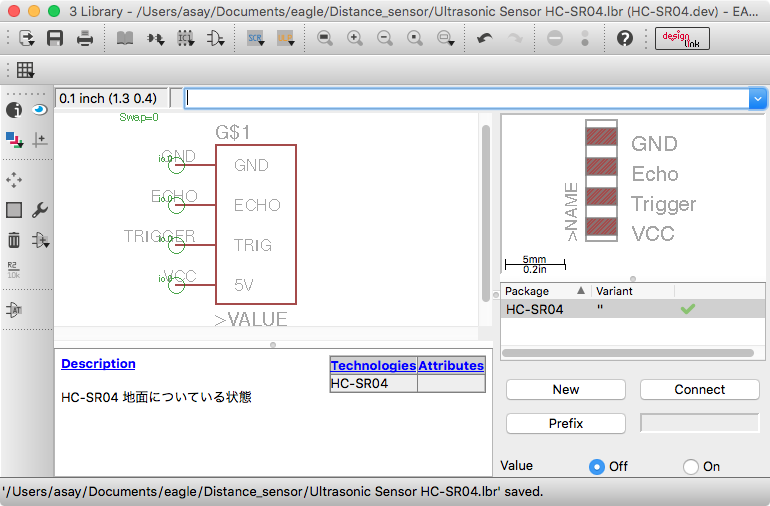
Task: Open the Zoom select dropdown icon
Action: point(445,38)
